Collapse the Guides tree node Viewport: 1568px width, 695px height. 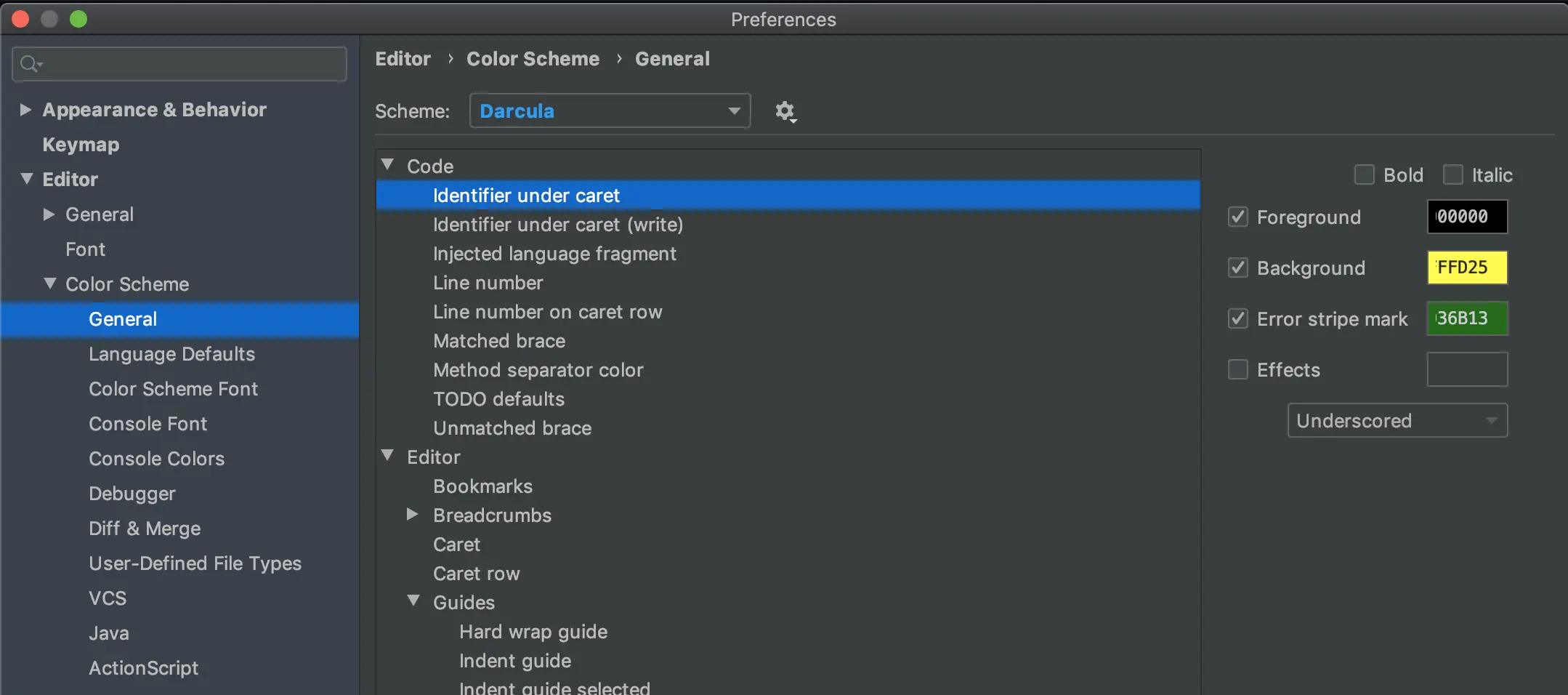413,601
